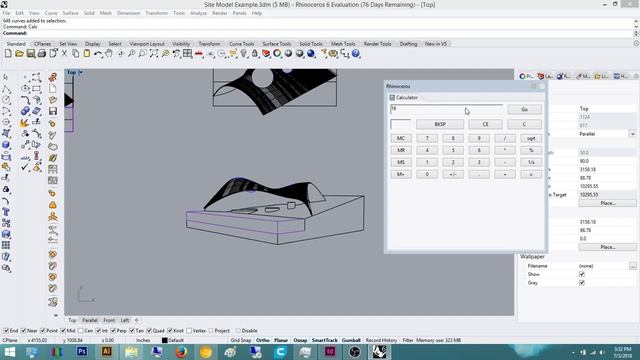The image size is (640, 360).
Task: Click the light bulb Hide objects icon
Action: tap(244, 53)
